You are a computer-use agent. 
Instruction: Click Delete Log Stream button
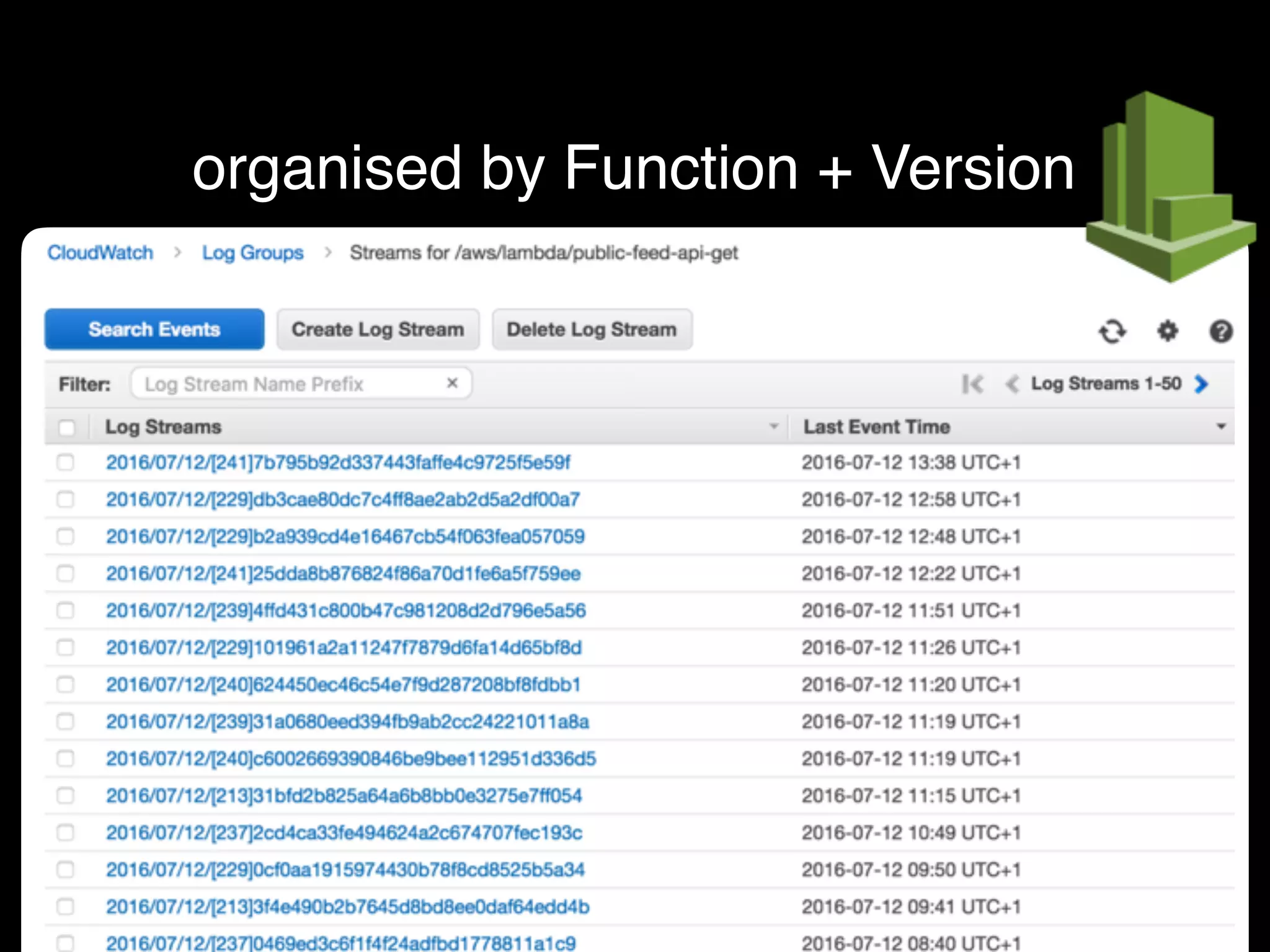click(x=592, y=329)
